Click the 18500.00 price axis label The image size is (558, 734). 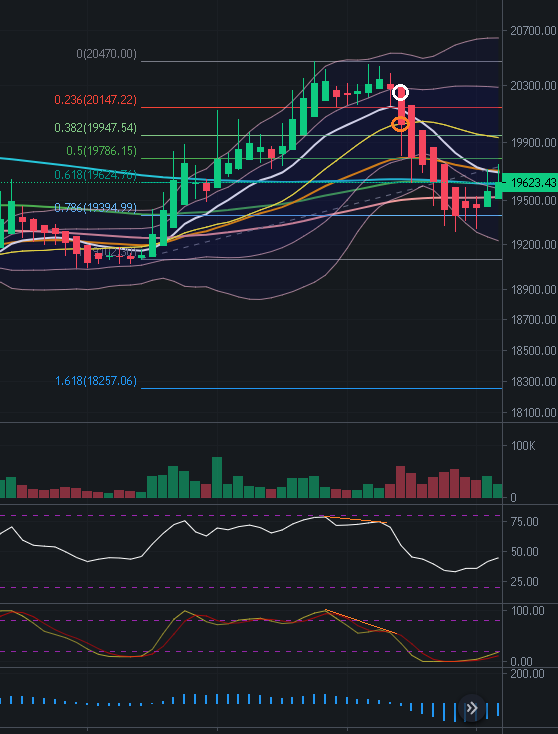tap(533, 351)
